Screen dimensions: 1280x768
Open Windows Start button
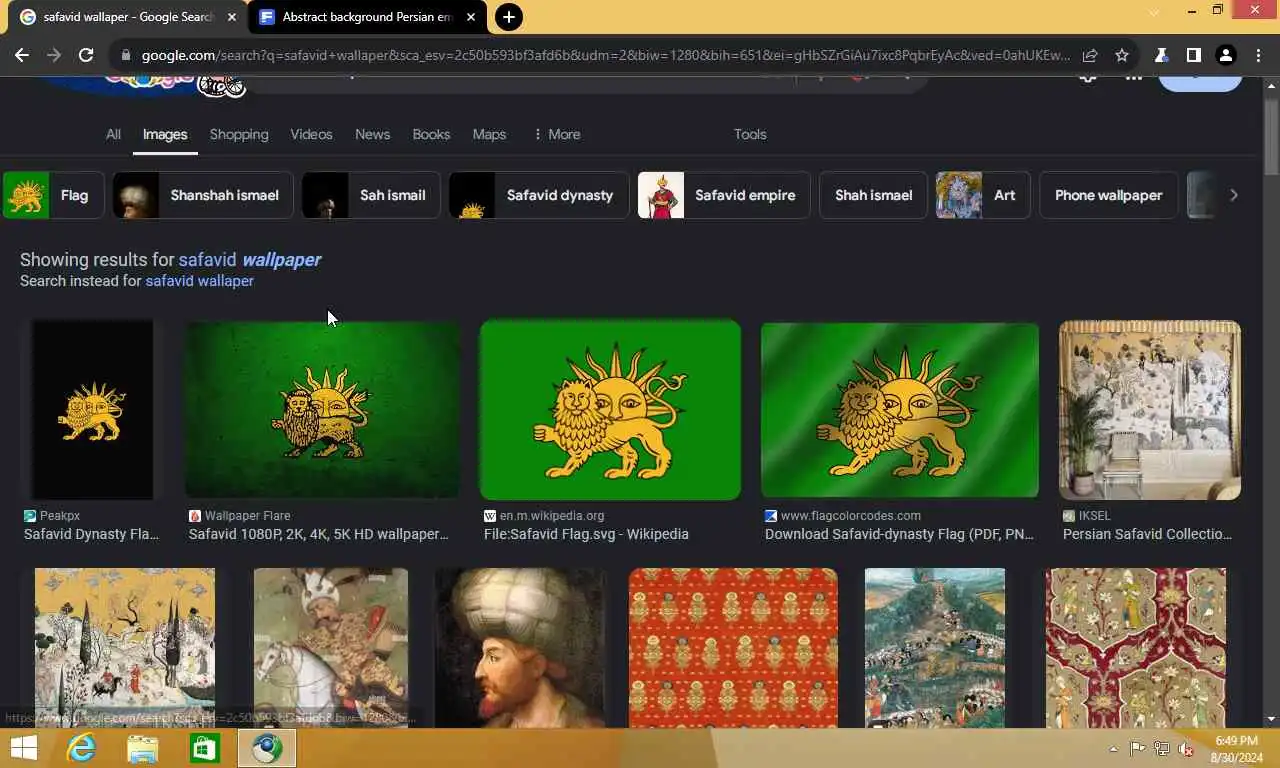pyautogui.click(x=23, y=748)
